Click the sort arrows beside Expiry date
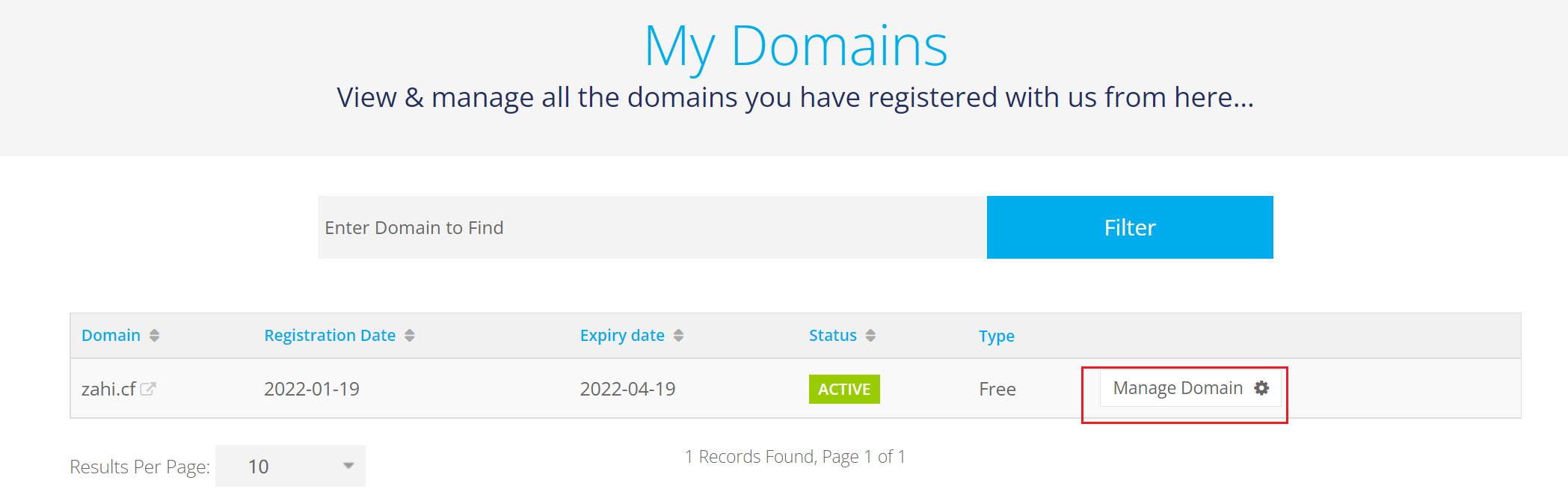Viewport: 1568px width, 498px height. [x=678, y=336]
